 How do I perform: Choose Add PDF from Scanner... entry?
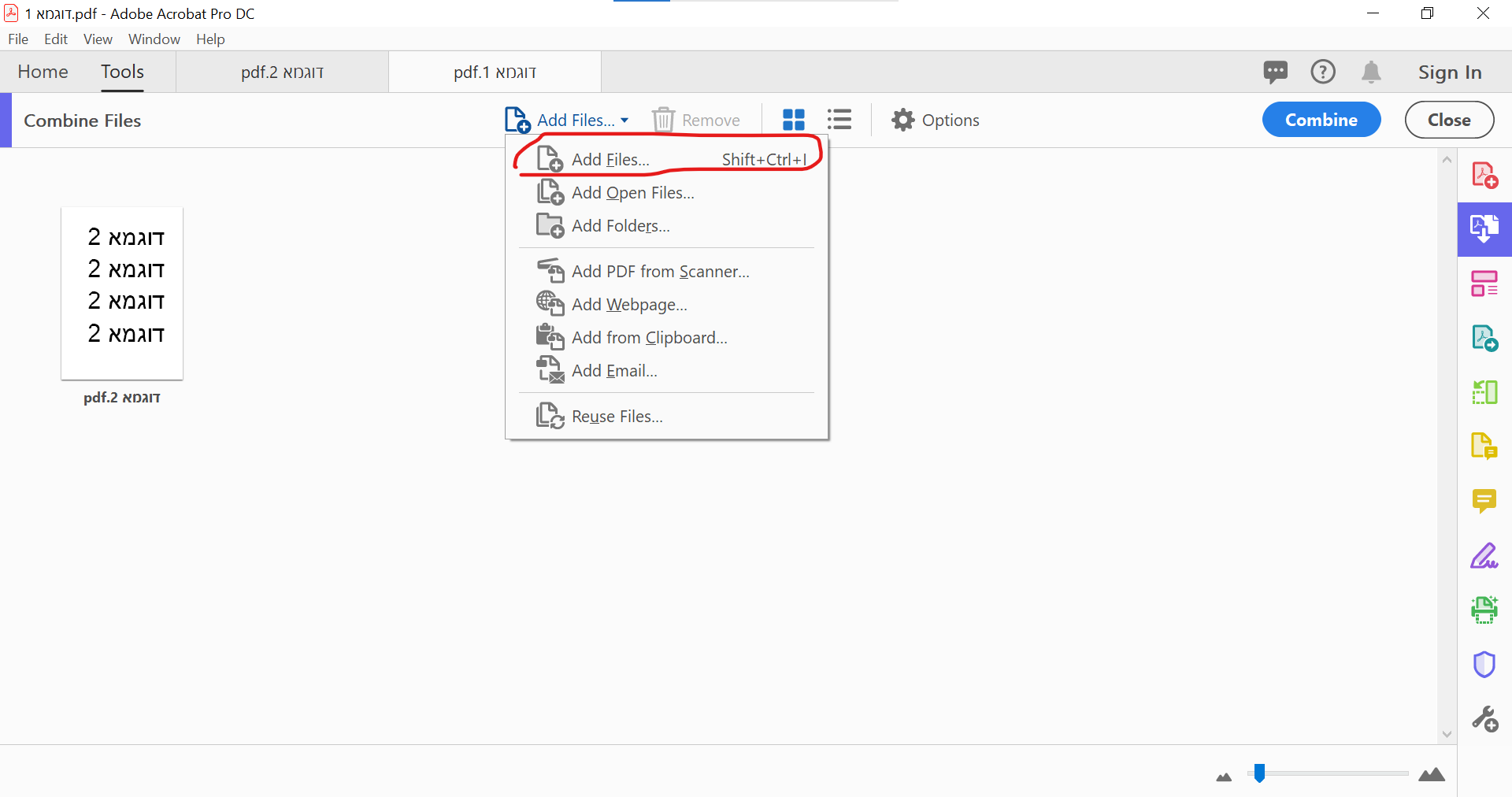point(667,271)
